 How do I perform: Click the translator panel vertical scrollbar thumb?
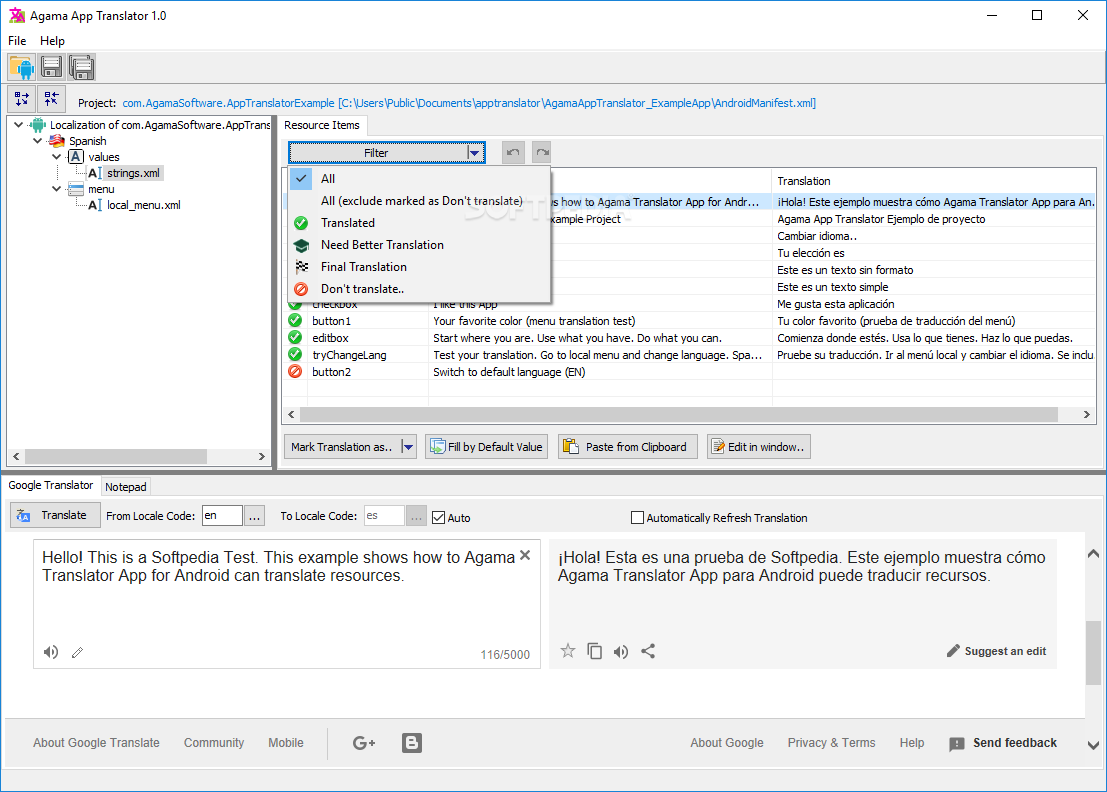coord(1093,653)
